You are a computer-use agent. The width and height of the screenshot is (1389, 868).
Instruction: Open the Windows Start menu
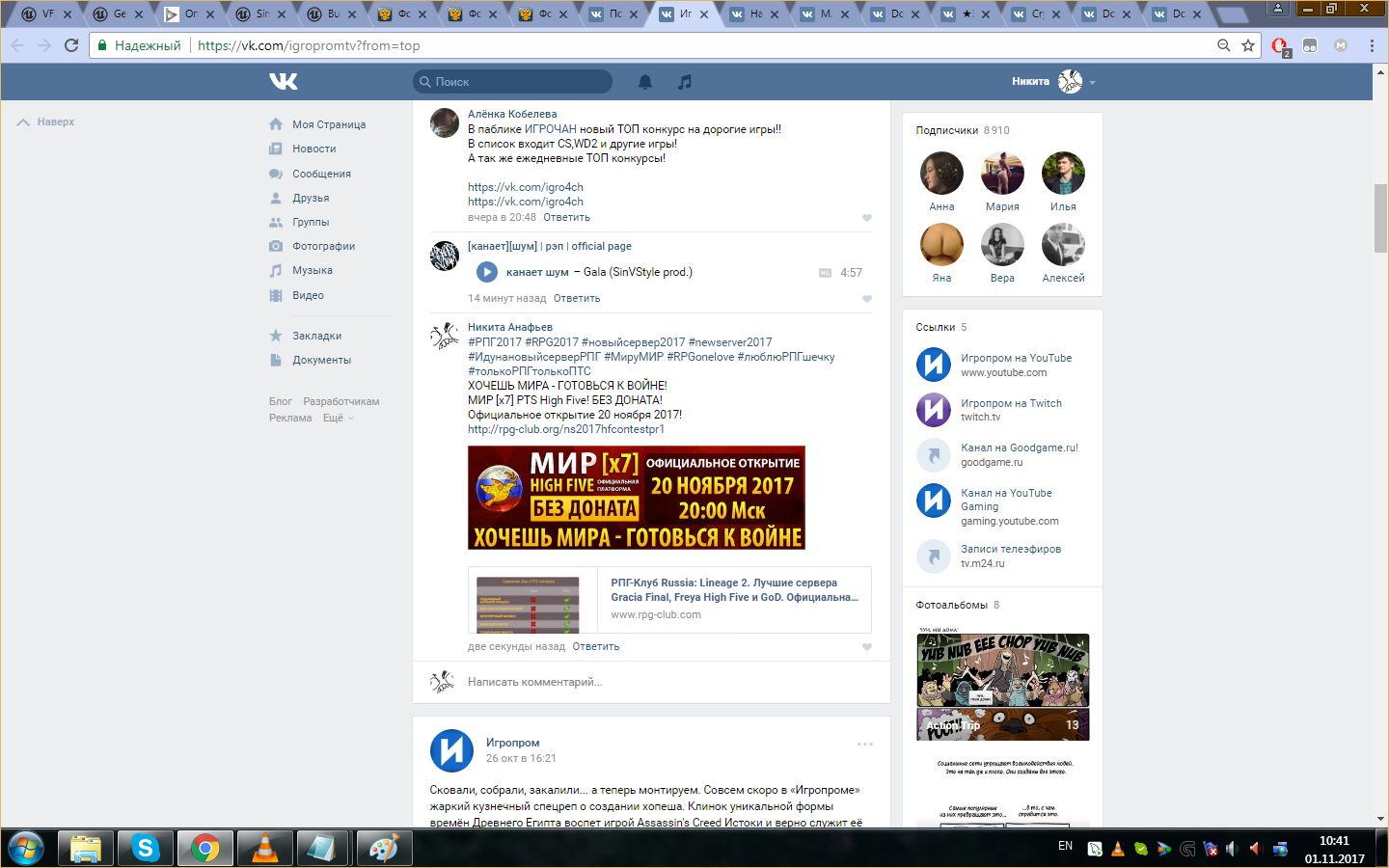pyautogui.click(x=26, y=849)
